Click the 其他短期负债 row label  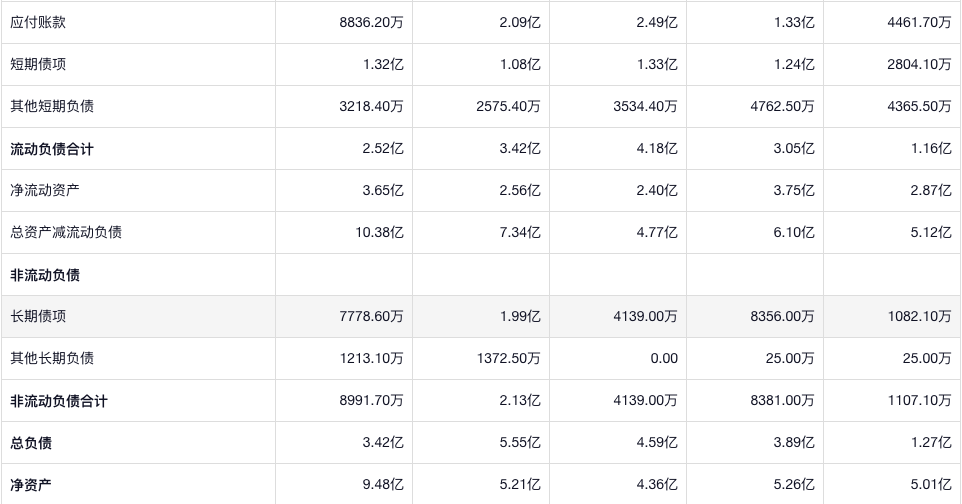click(52, 106)
